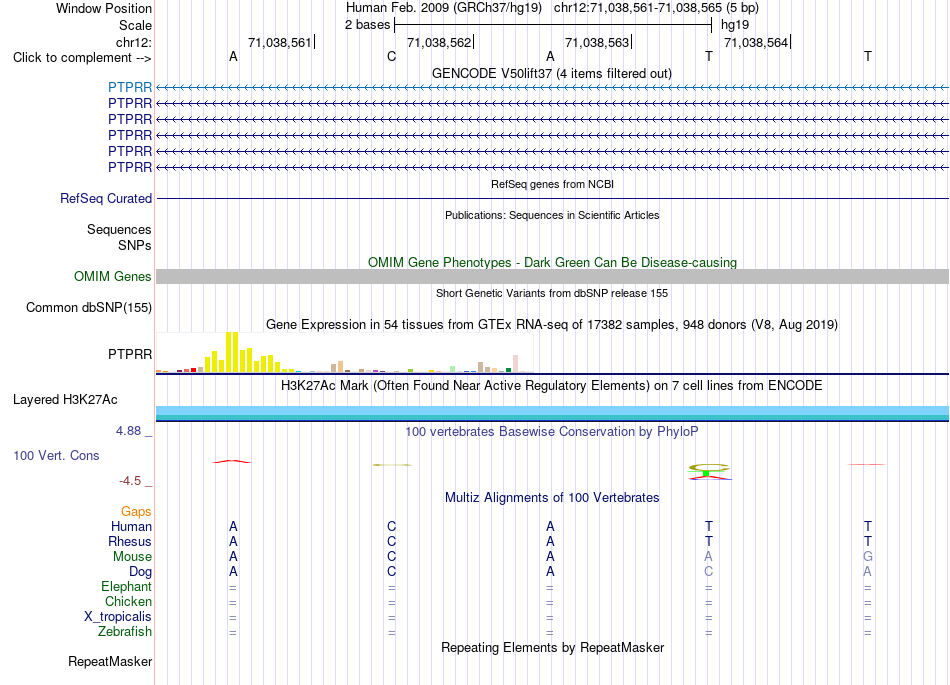Open the OMIM Genes track label

coord(112,276)
